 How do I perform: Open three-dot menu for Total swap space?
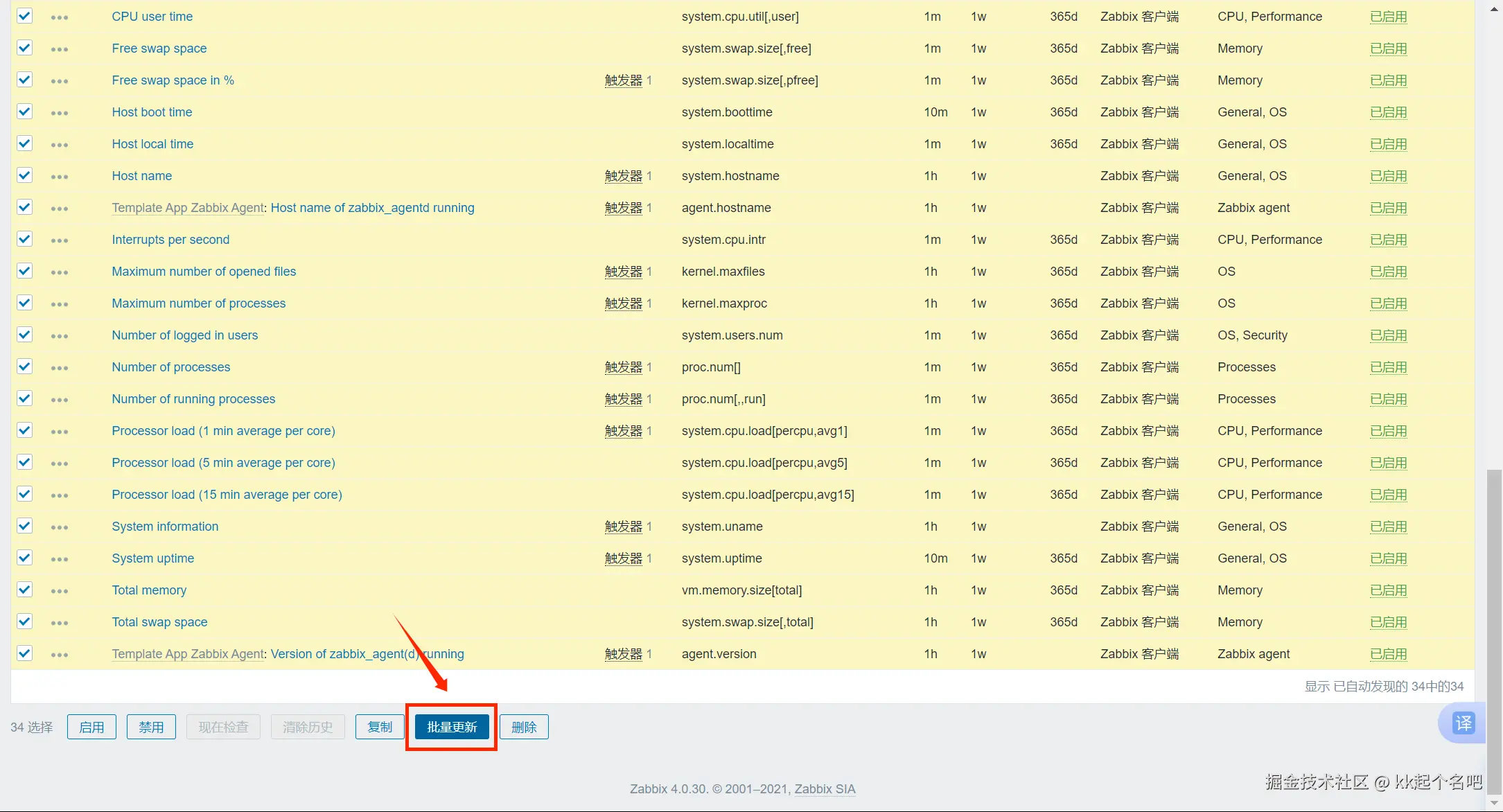coord(60,623)
